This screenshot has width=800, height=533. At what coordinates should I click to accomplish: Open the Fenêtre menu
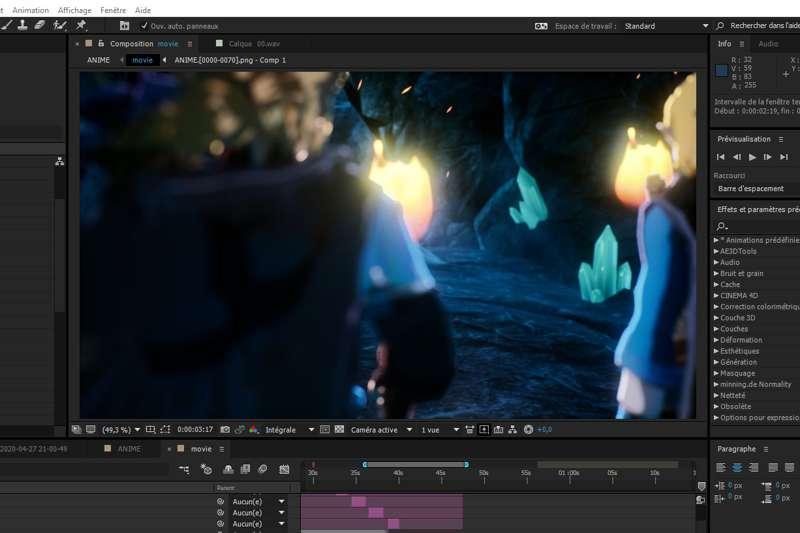point(113,10)
